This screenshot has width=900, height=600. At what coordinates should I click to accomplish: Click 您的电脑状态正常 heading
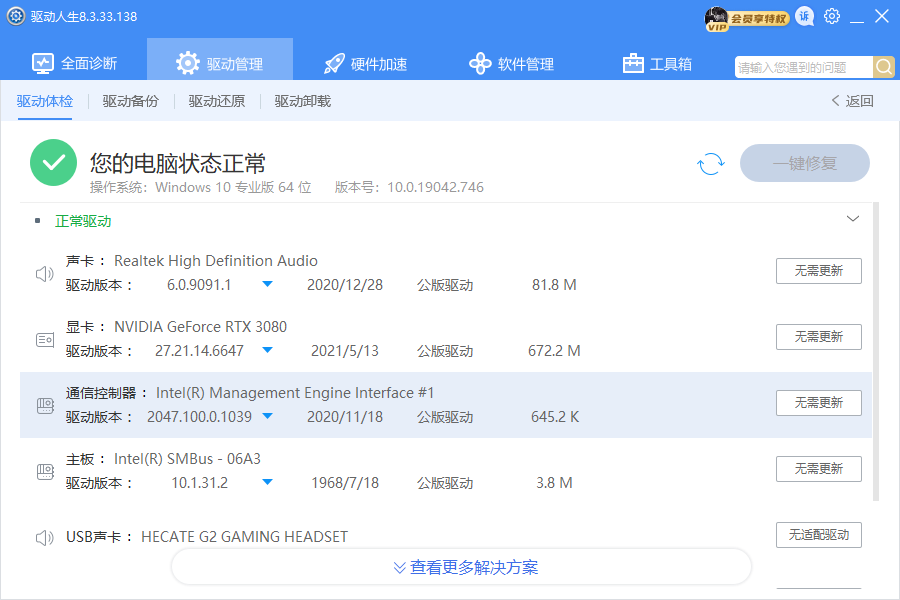click(178, 164)
